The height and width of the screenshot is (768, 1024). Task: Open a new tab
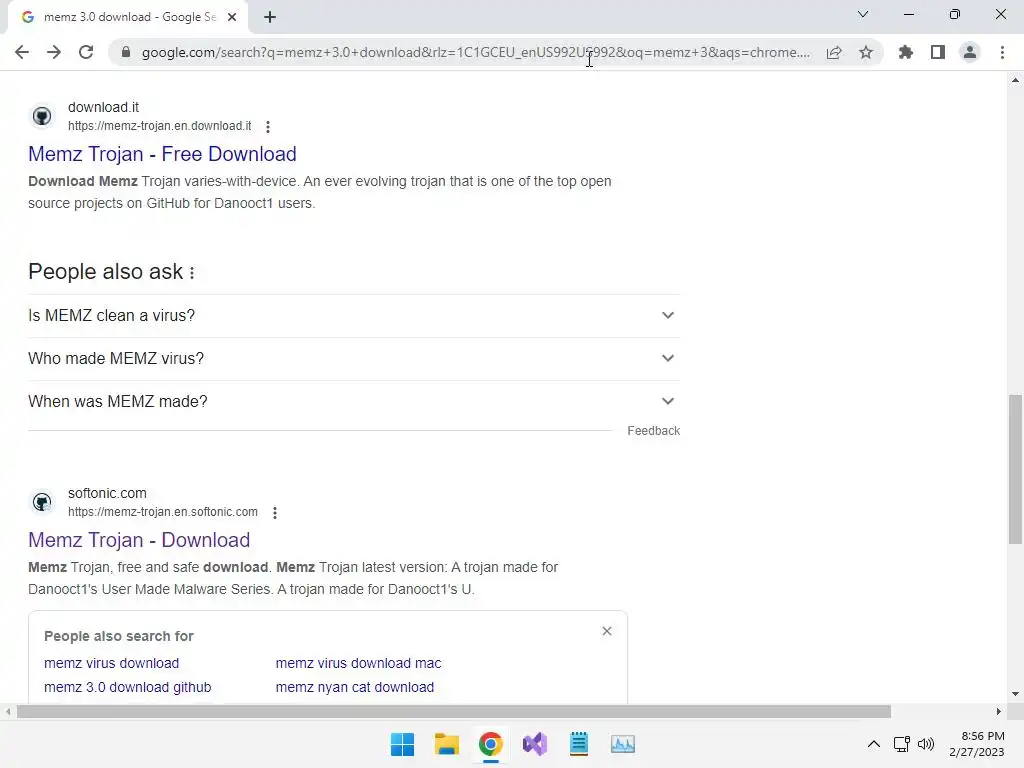(x=270, y=17)
